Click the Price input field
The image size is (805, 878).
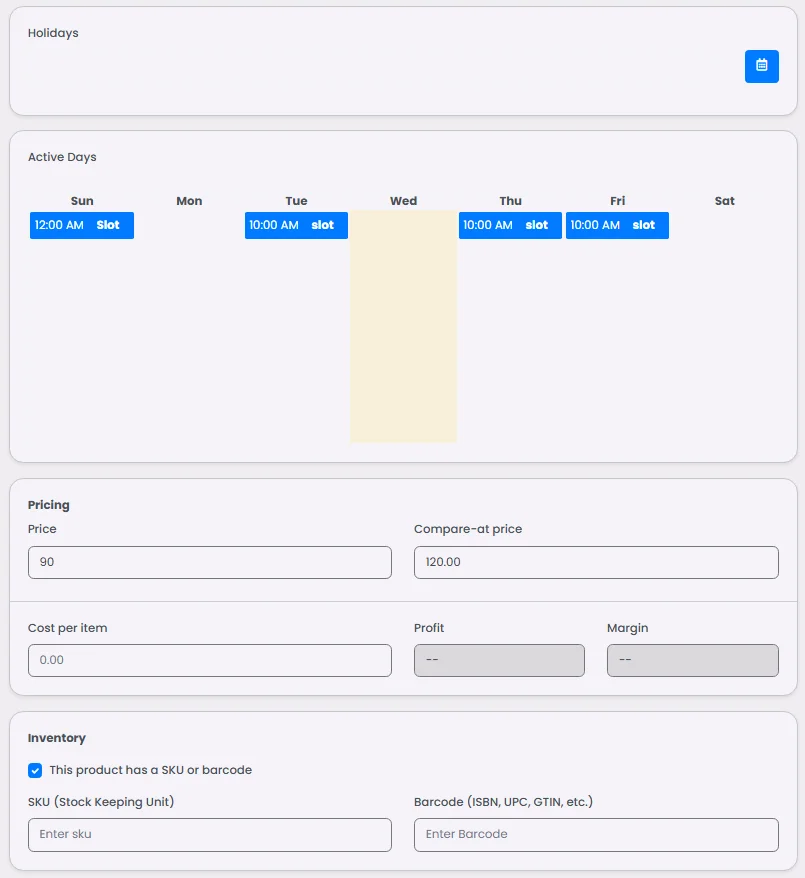210,562
